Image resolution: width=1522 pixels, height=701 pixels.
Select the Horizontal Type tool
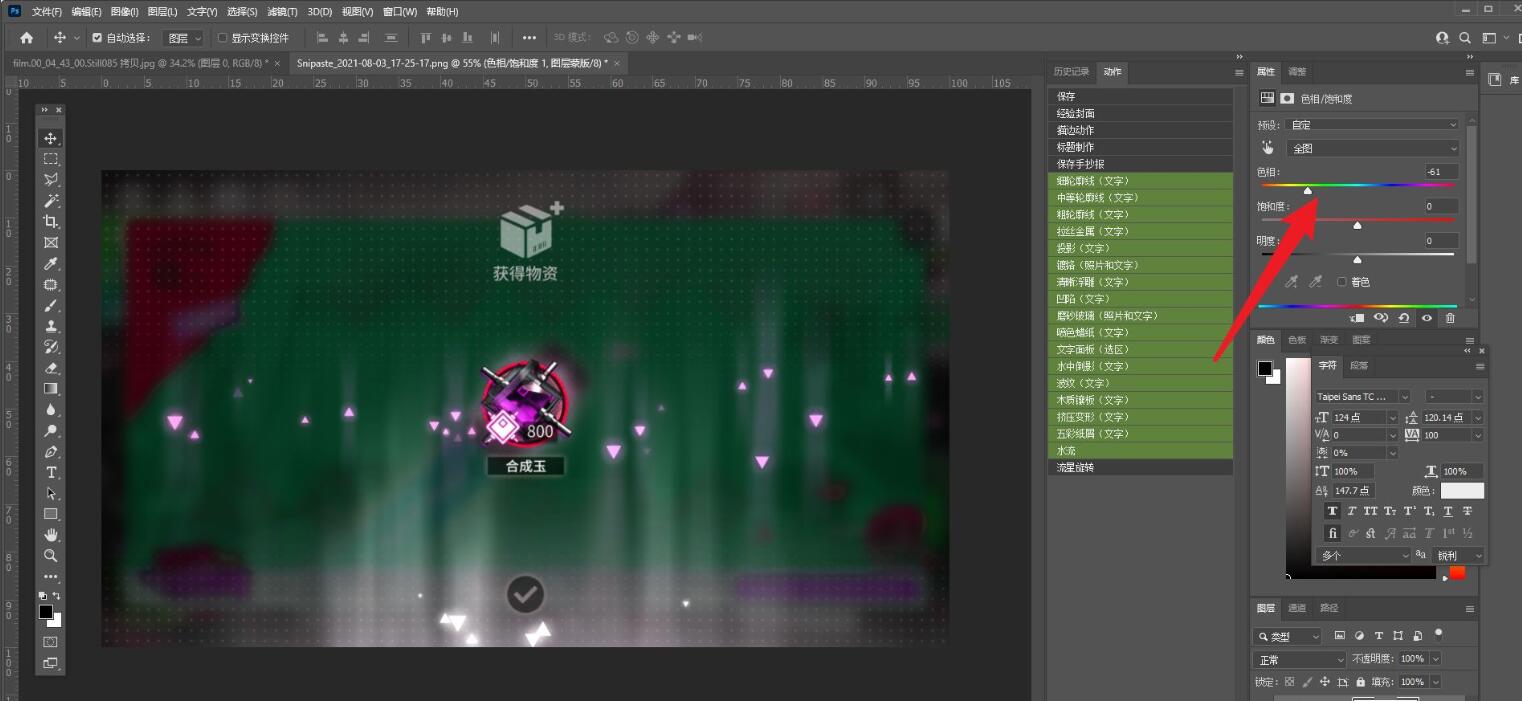pyautogui.click(x=50, y=472)
